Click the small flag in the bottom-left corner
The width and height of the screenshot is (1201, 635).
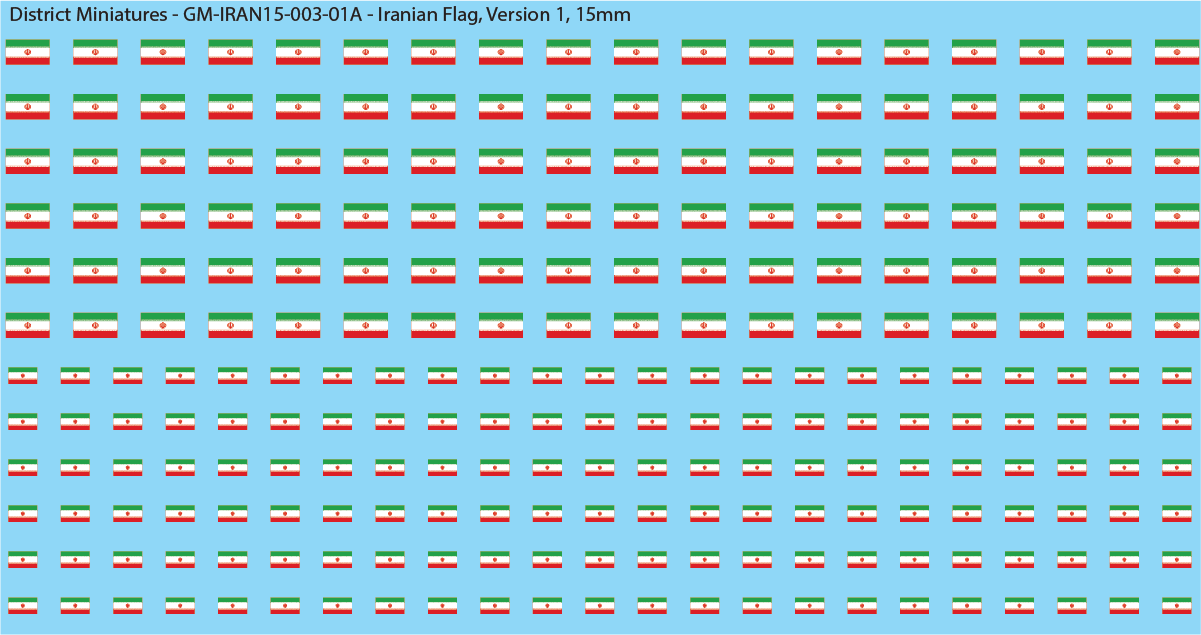(22, 606)
